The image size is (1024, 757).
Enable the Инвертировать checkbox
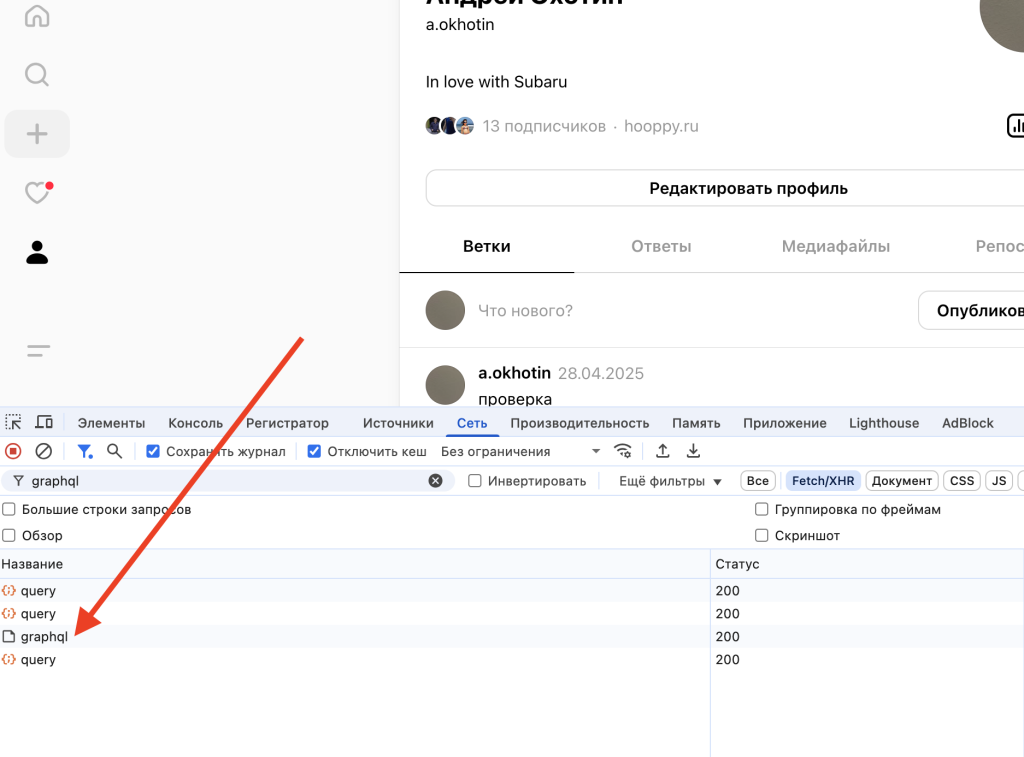pyautogui.click(x=475, y=481)
